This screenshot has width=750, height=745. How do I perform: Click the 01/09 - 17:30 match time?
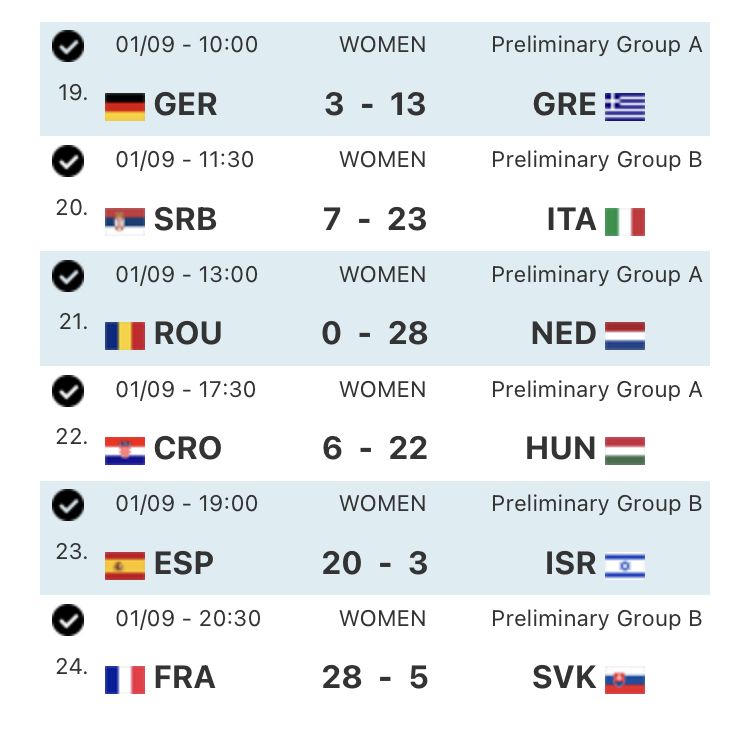[x=186, y=390]
